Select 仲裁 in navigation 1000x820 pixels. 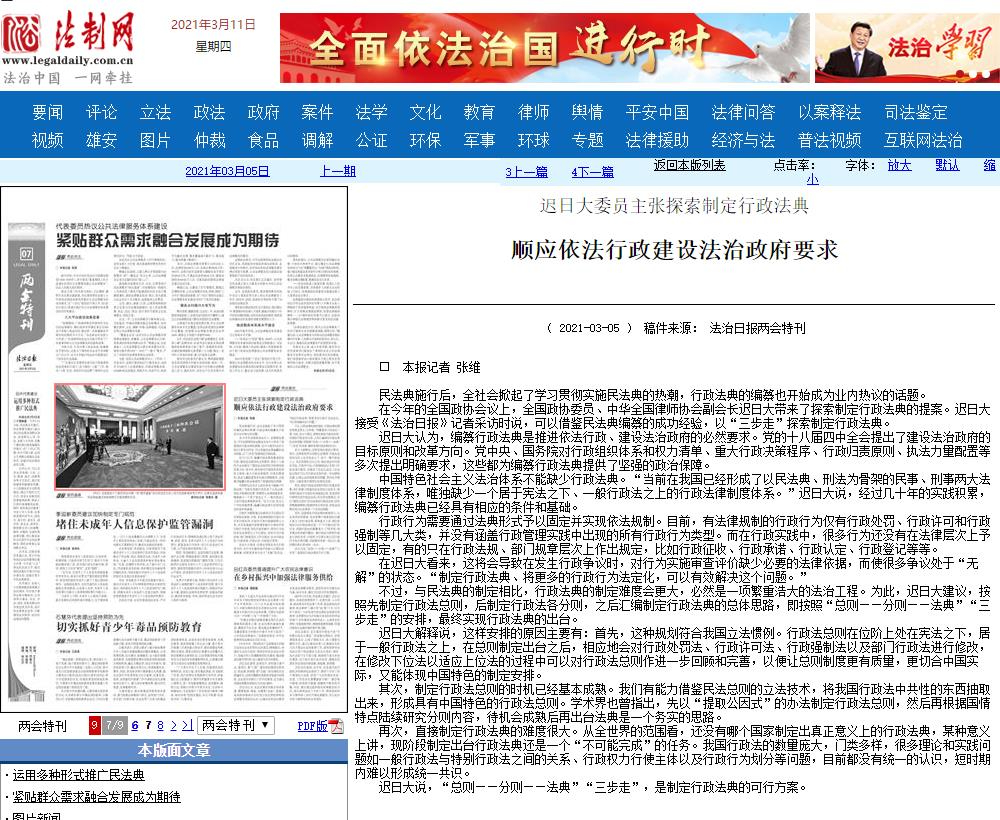pyautogui.click(x=209, y=140)
